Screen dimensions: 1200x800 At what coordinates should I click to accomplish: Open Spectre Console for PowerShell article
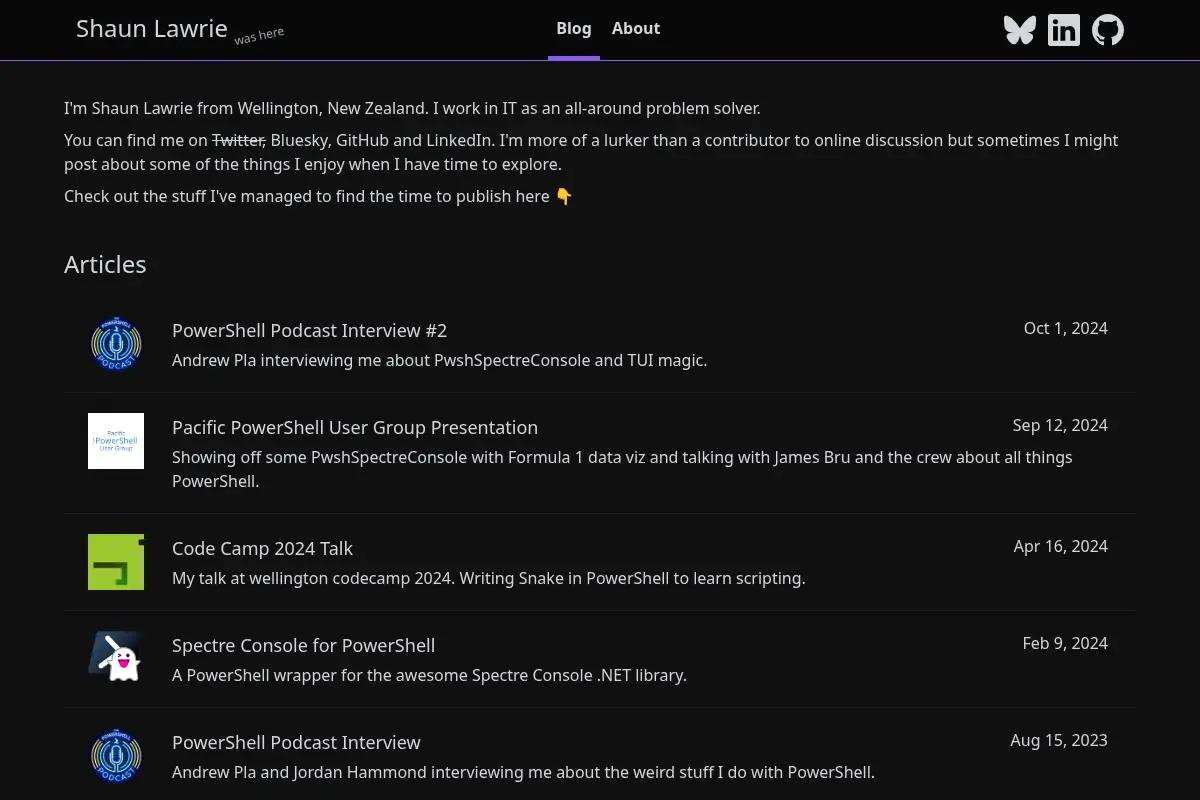pos(303,645)
